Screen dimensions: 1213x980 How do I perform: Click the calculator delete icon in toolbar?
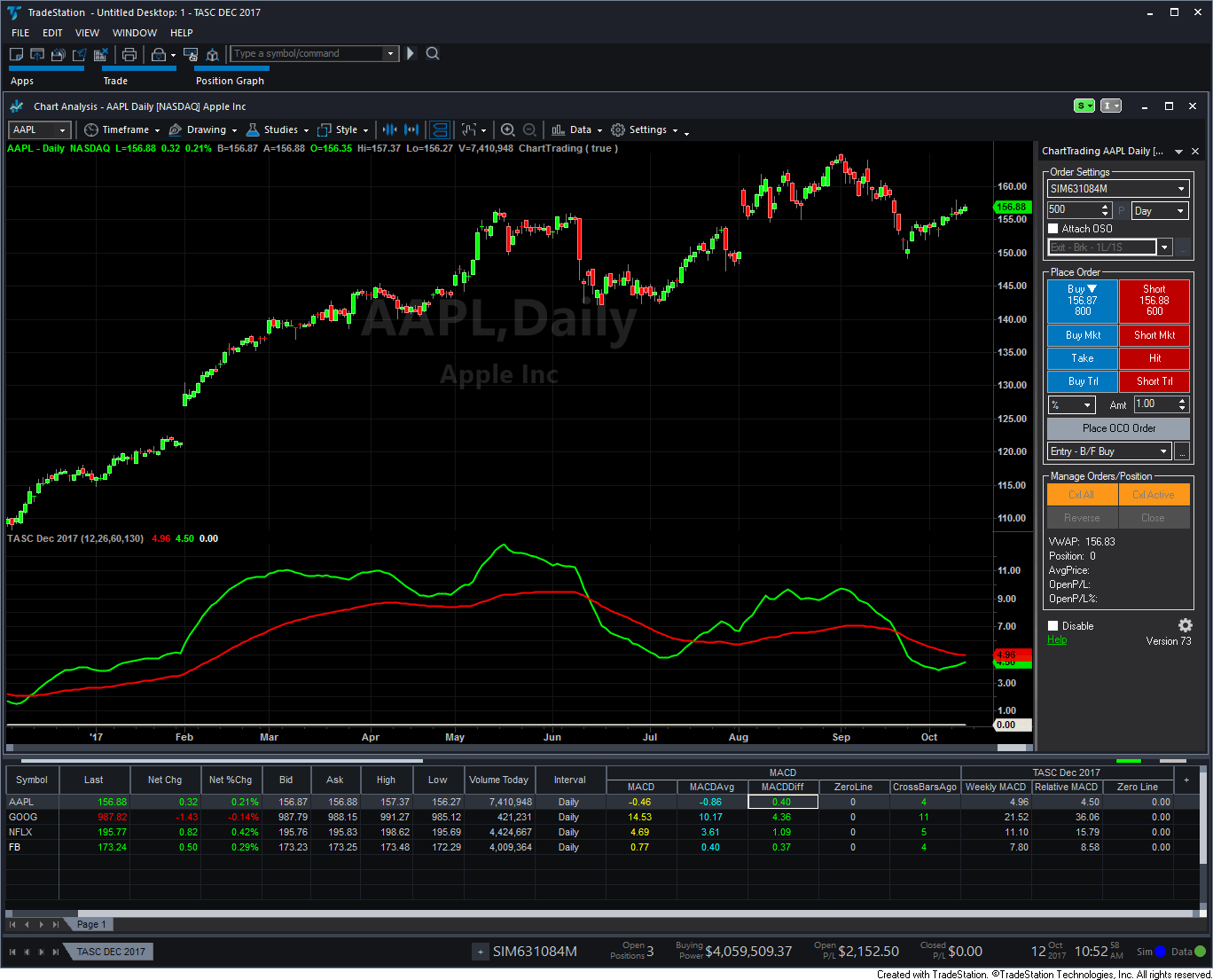click(101, 54)
